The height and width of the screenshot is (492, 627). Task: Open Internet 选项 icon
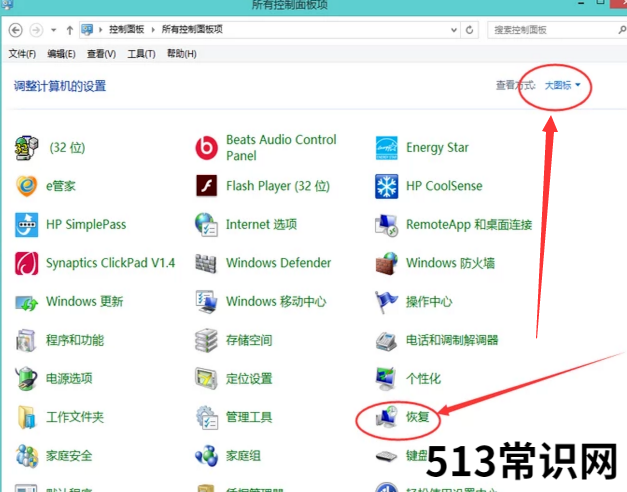click(206, 224)
